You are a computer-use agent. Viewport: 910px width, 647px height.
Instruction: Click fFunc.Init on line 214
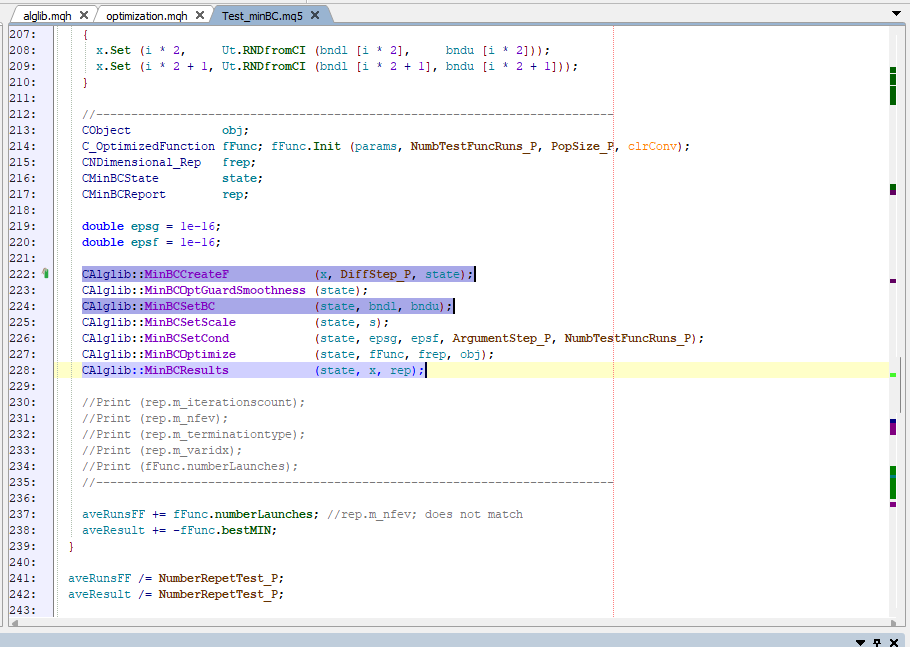pos(306,146)
